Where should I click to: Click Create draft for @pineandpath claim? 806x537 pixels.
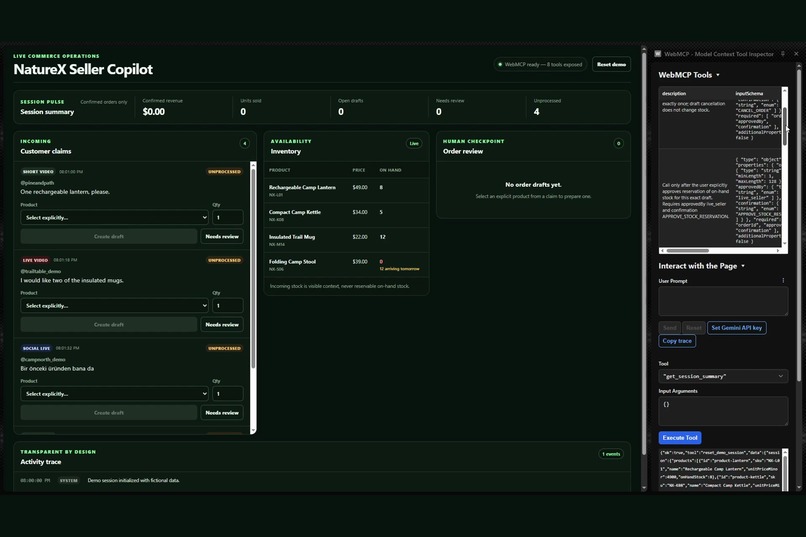[108, 236]
